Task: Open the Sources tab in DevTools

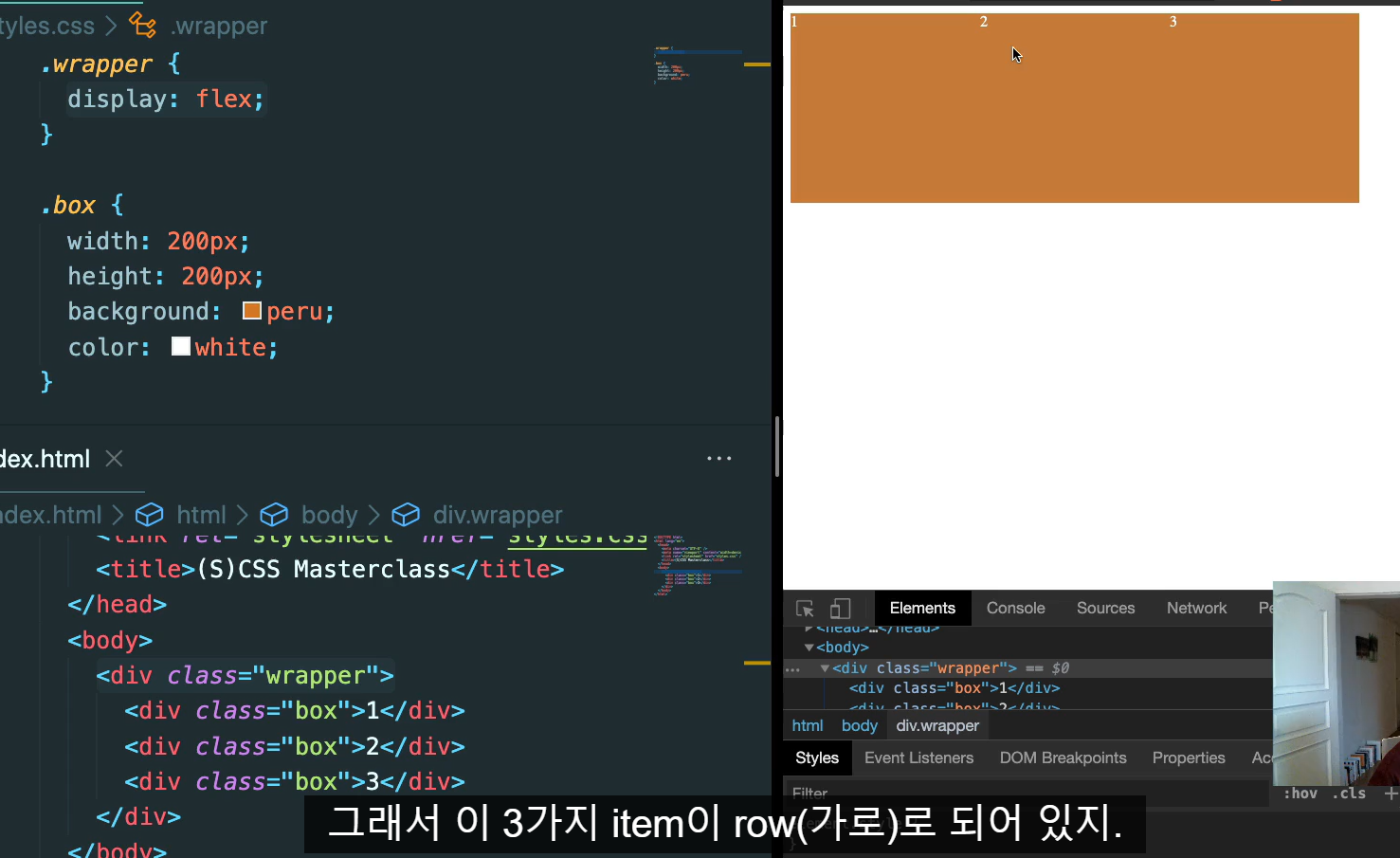Action: pos(1105,609)
